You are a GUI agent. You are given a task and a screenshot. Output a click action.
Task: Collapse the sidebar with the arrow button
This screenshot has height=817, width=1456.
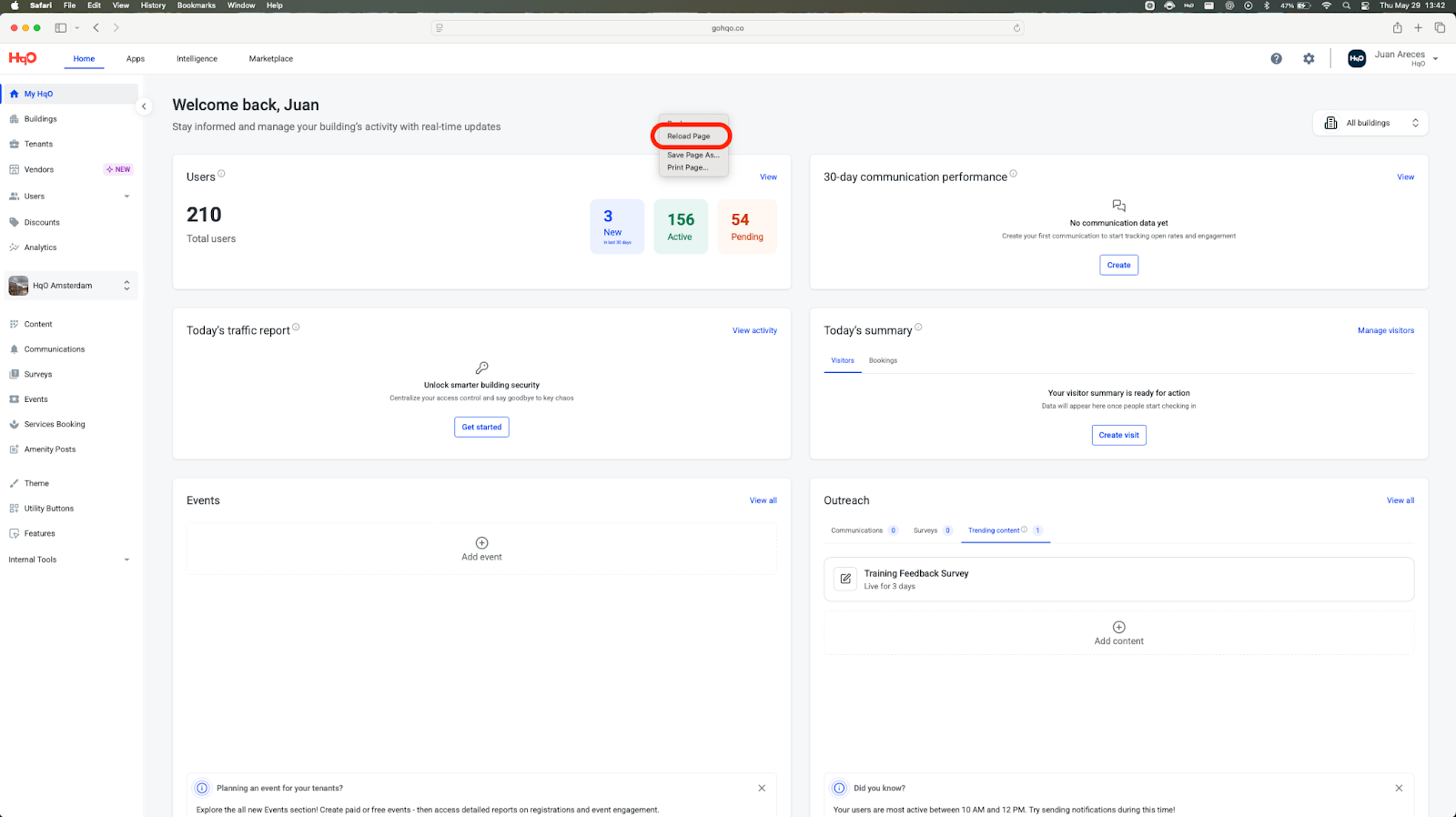tap(144, 106)
